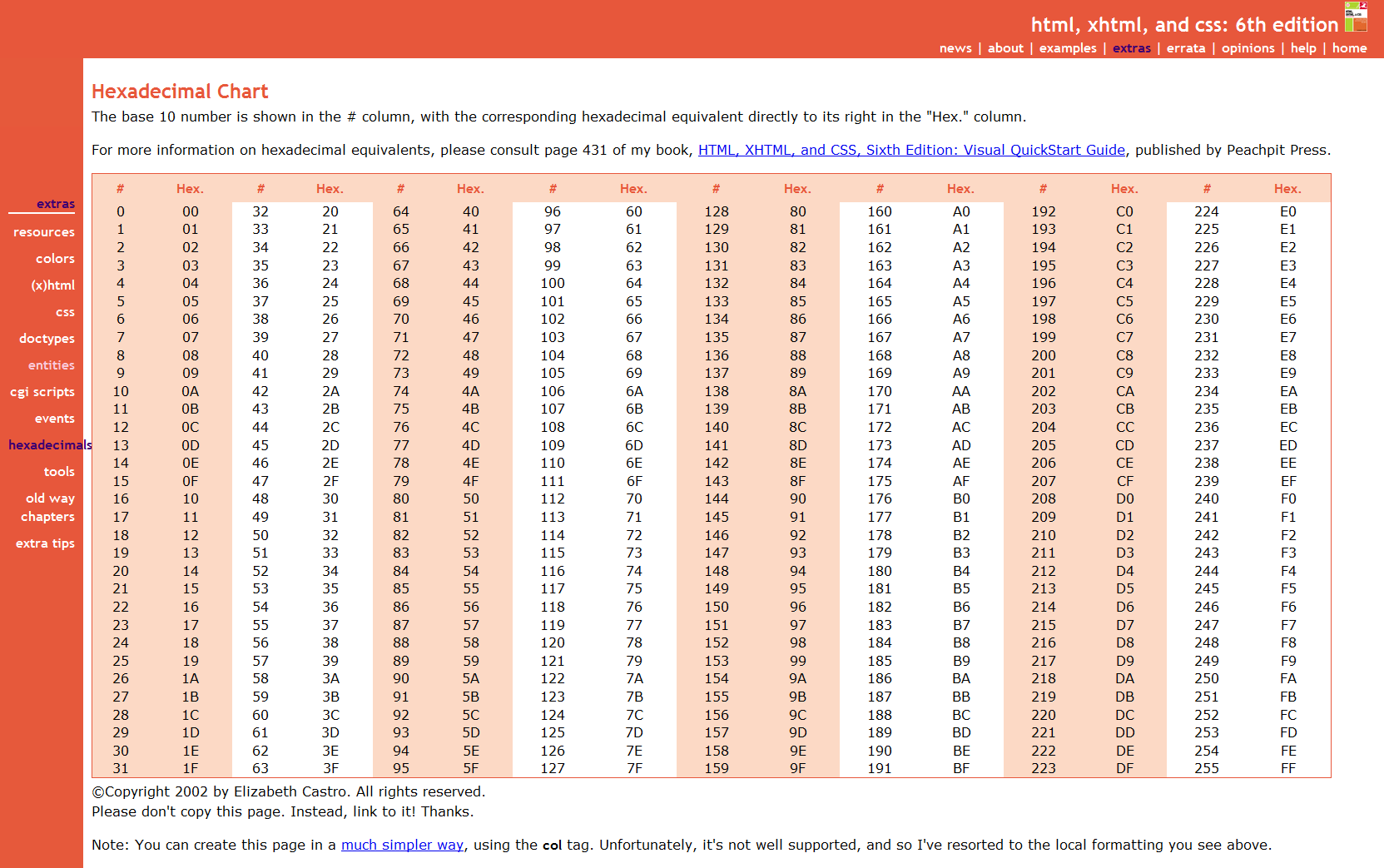Open tools in the sidebar
This screenshot has height=868, width=1384.
pos(59,472)
